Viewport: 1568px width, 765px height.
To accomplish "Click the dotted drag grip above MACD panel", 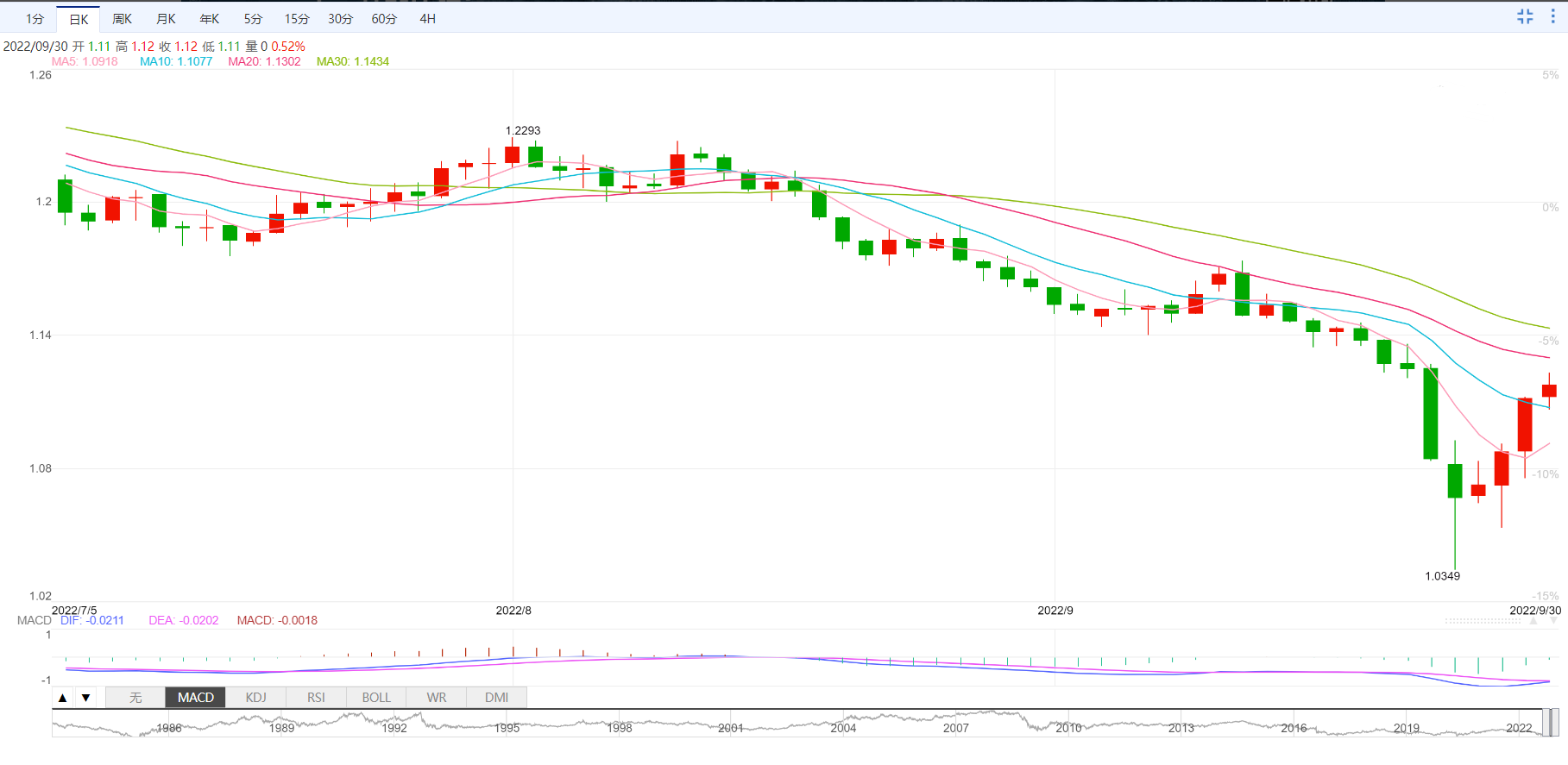I will [1483, 621].
